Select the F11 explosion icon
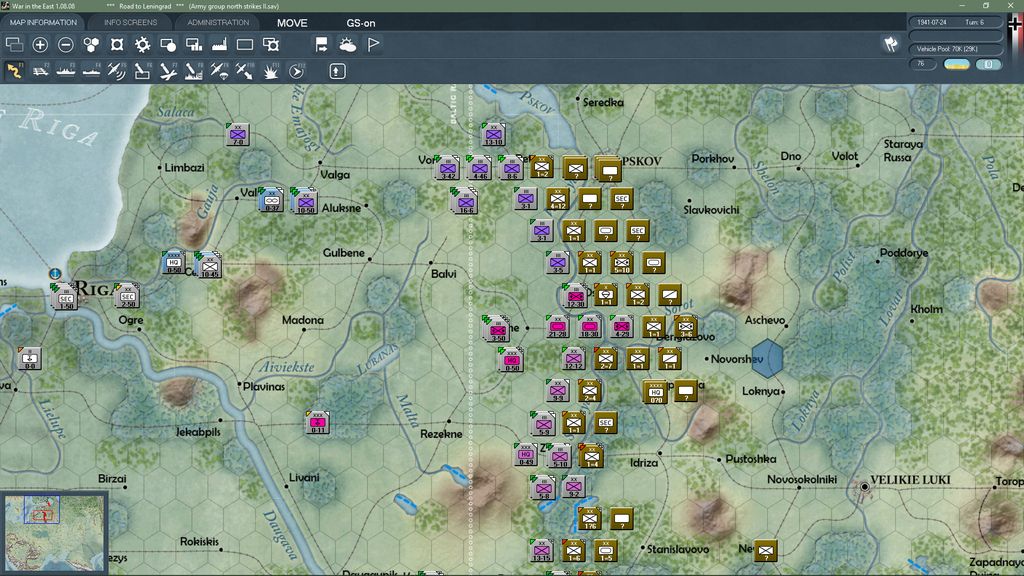 [270, 71]
